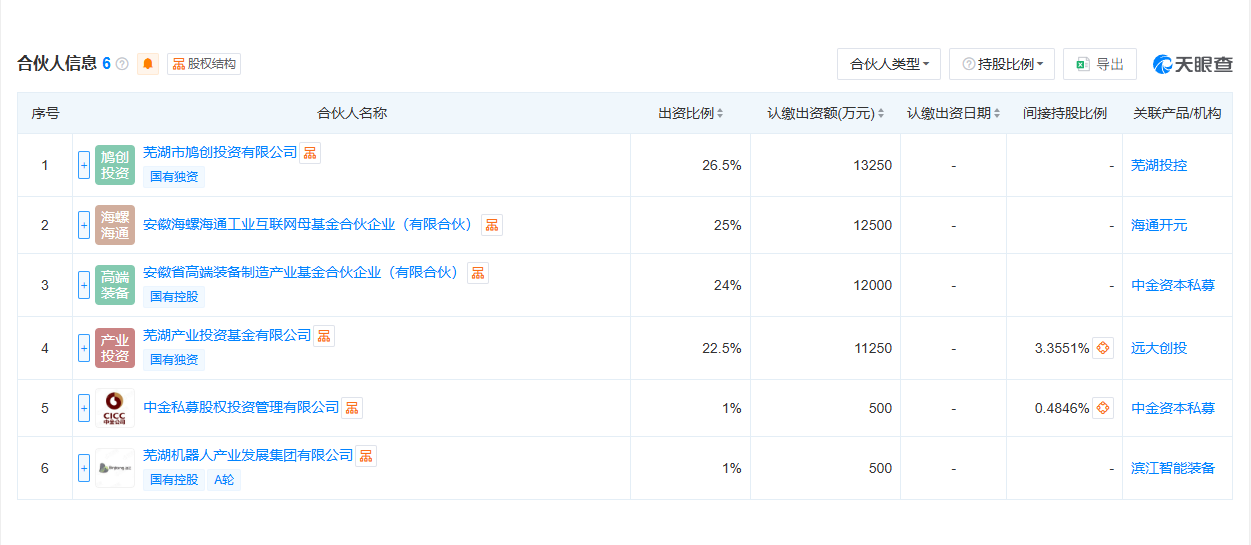The height and width of the screenshot is (545, 1251).
Task: Click equity structure icon next to 中金私募股权投资管理有限公司
Action: tap(352, 408)
